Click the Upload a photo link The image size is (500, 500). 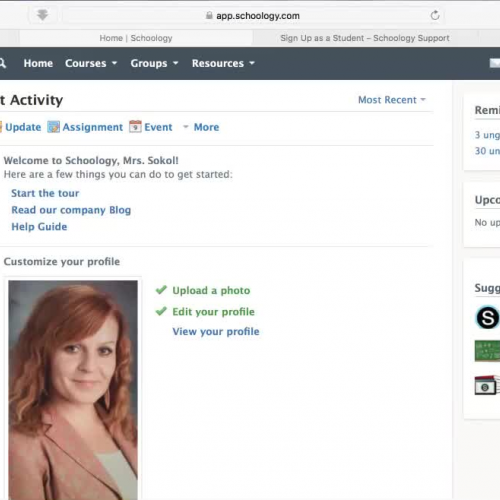pyautogui.click(x=211, y=290)
